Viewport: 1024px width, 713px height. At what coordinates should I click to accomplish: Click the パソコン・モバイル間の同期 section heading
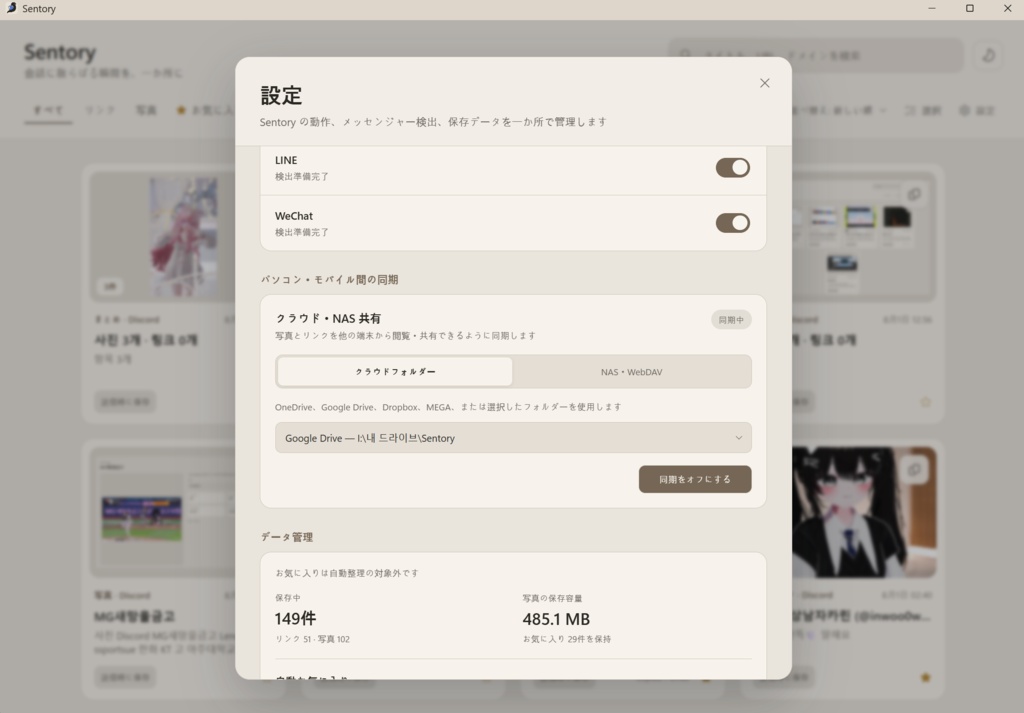[329, 279]
